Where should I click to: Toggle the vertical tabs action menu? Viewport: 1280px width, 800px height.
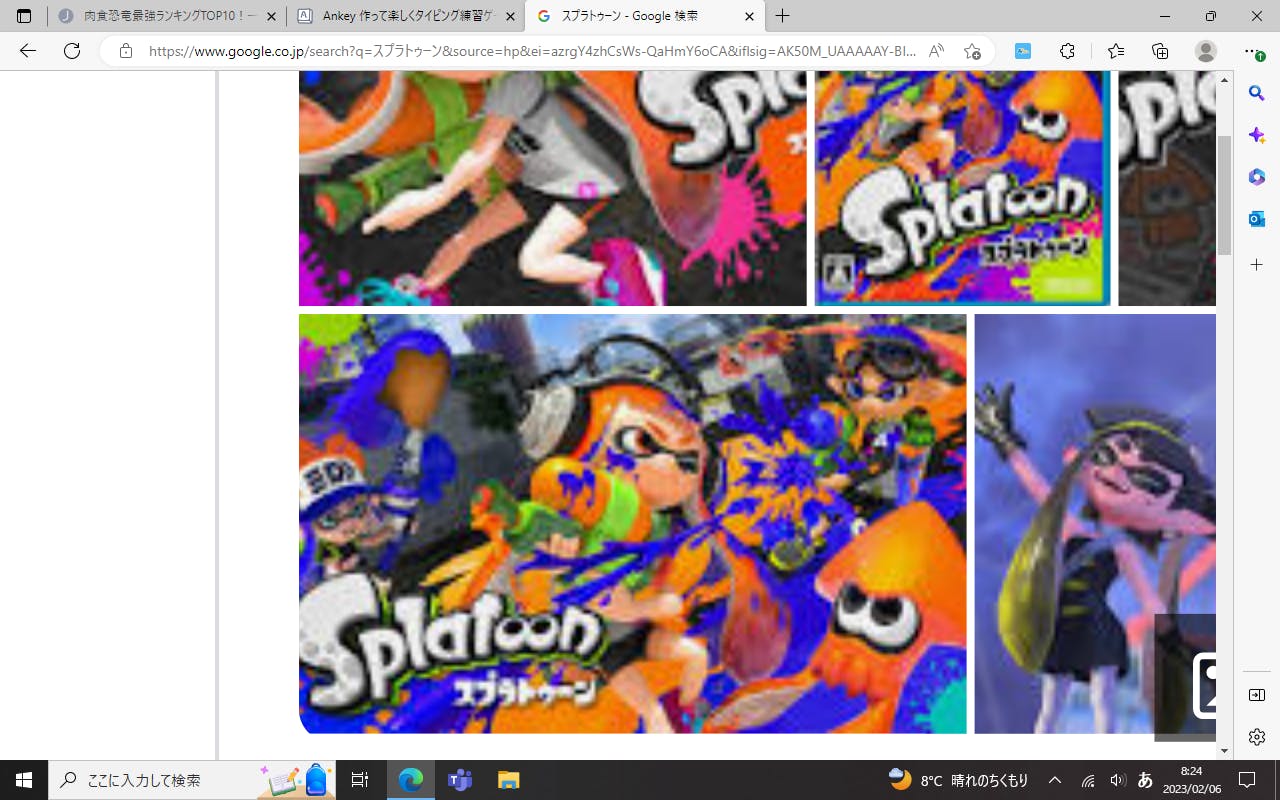point(24,16)
